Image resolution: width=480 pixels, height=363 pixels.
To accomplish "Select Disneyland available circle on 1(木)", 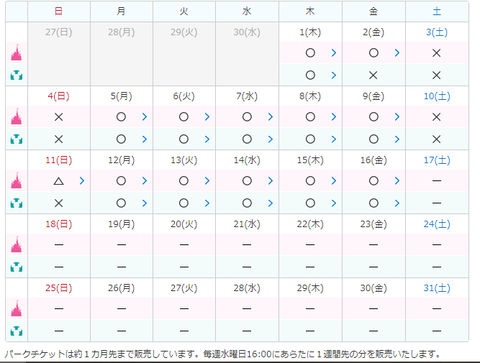I will tap(310, 53).
